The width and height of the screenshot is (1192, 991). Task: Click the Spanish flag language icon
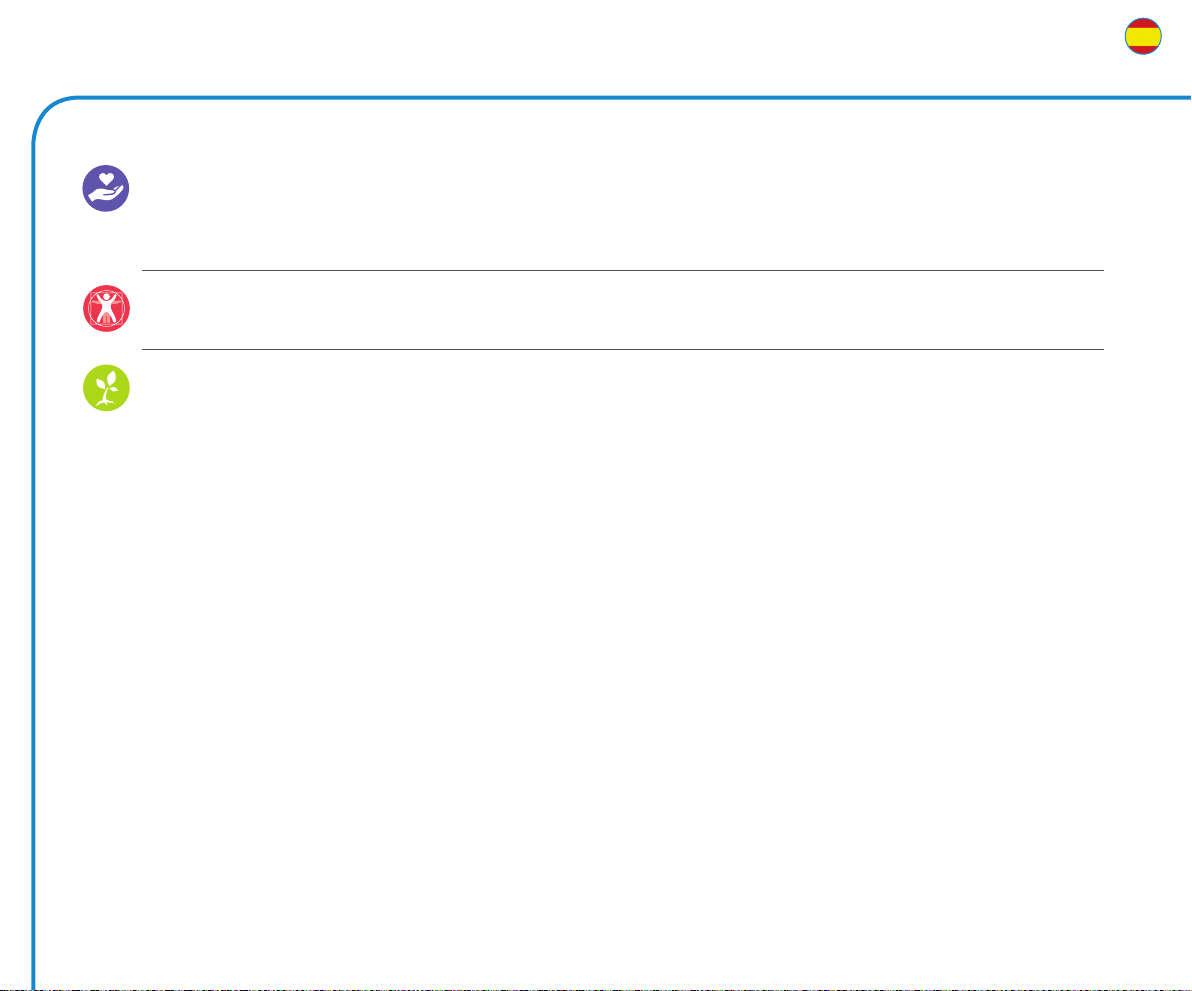(1143, 36)
